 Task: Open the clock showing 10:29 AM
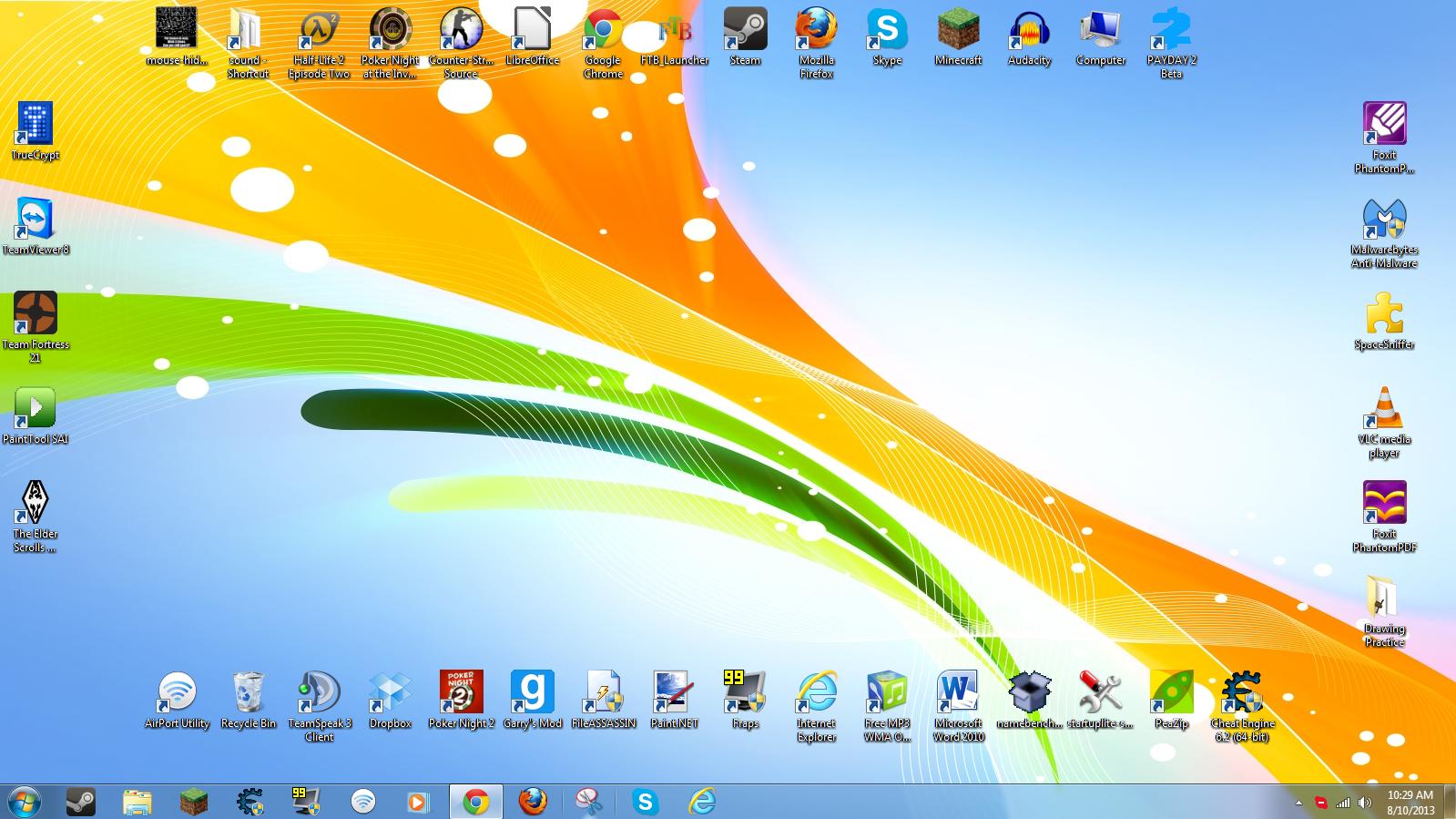(1410, 802)
